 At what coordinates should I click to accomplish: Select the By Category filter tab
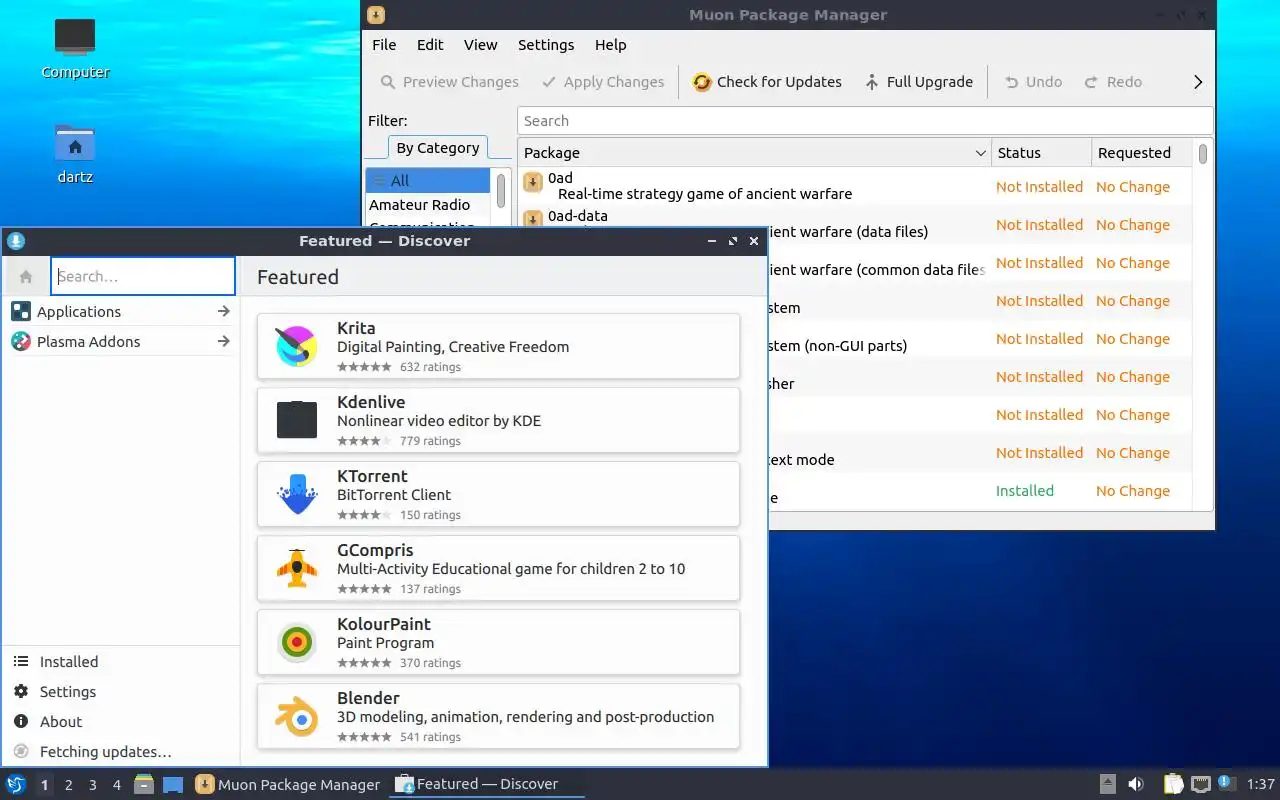click(438, 148)
